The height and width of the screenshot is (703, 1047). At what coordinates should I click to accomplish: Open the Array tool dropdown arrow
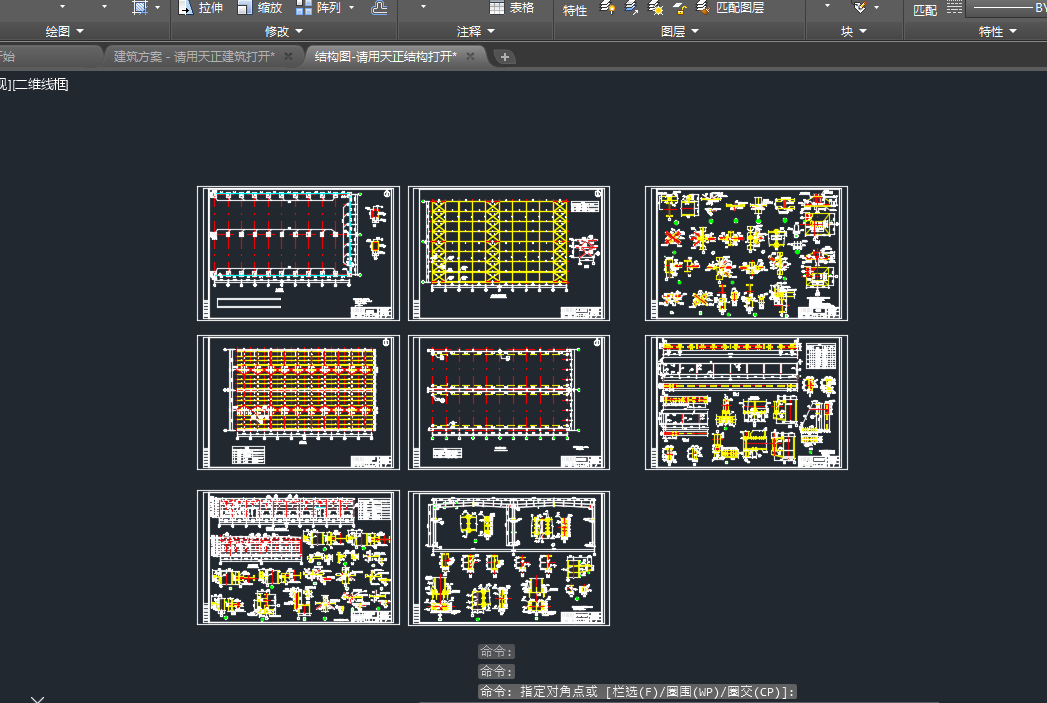352,8
